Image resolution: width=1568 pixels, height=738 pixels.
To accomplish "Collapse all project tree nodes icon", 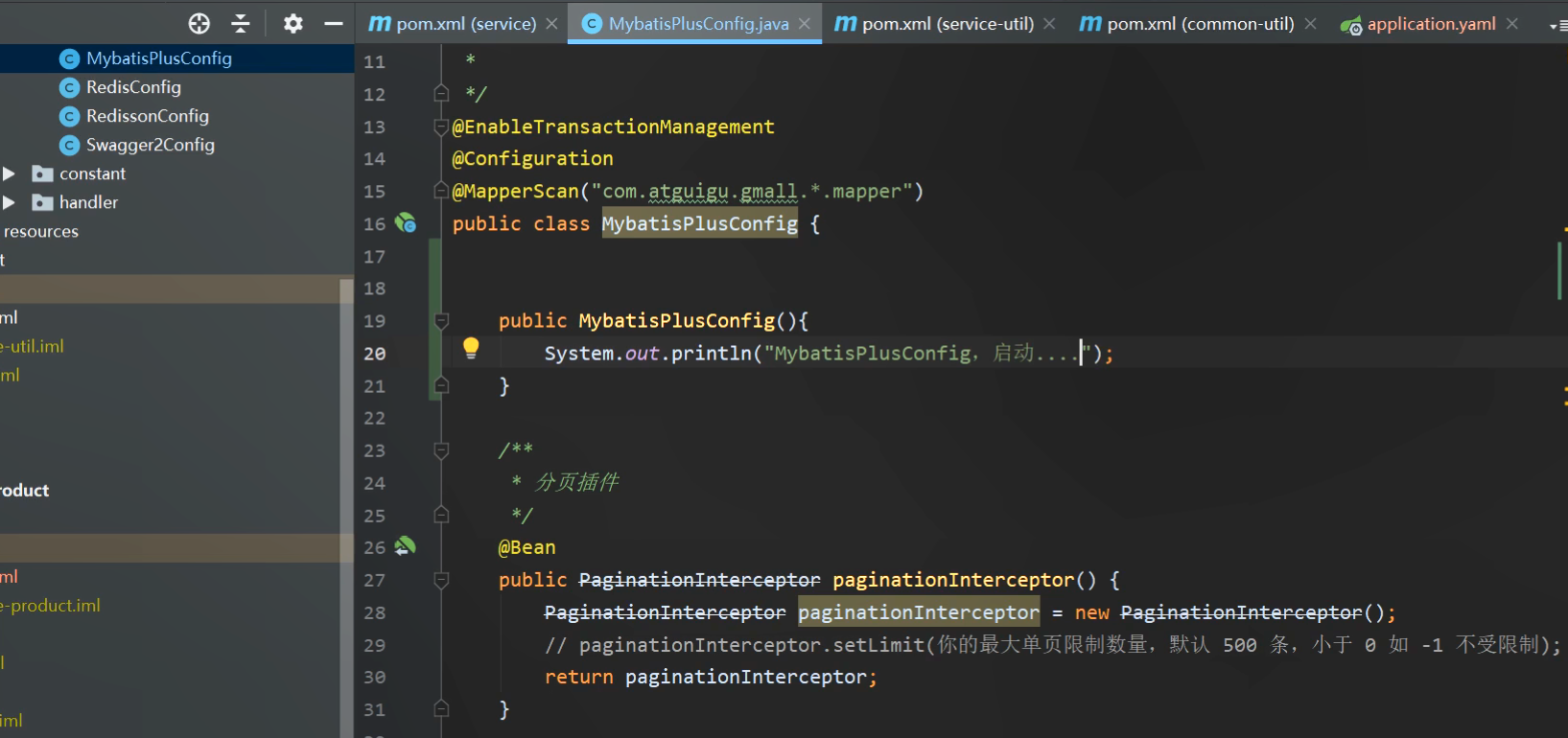I will pyautogui.click(x=241, y=24).
